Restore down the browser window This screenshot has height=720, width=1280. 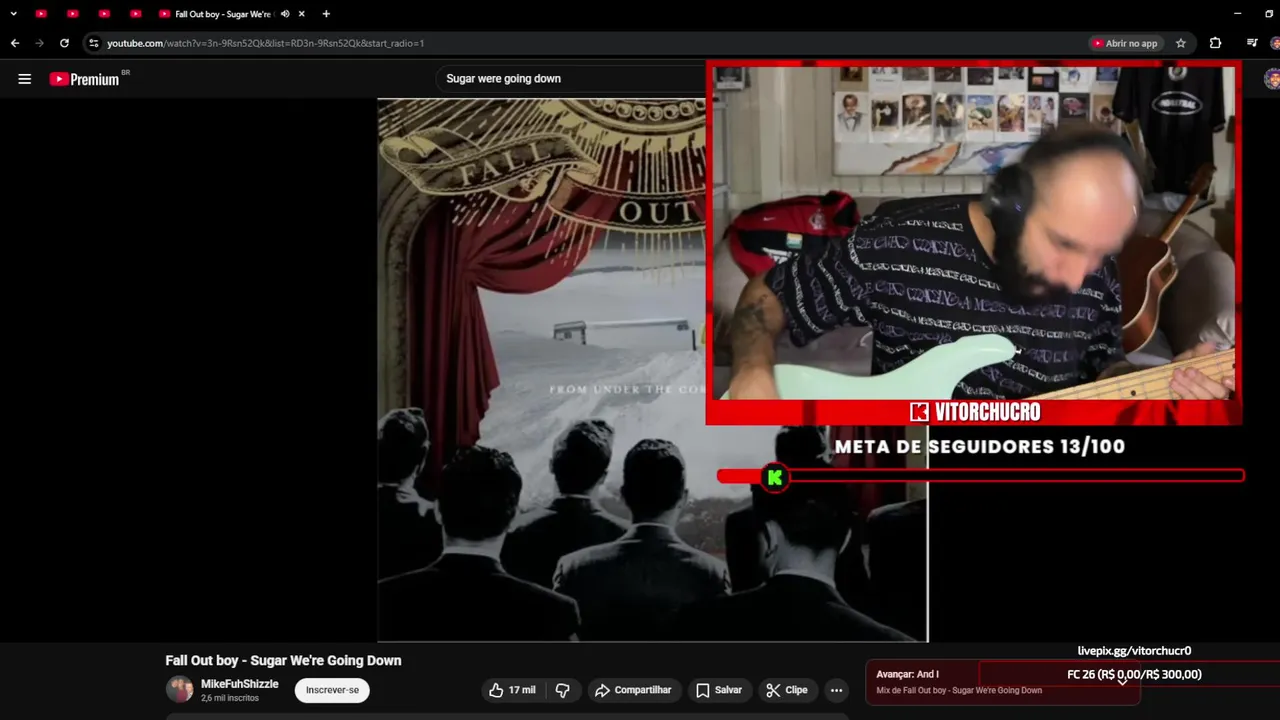tap(1269, 14)
